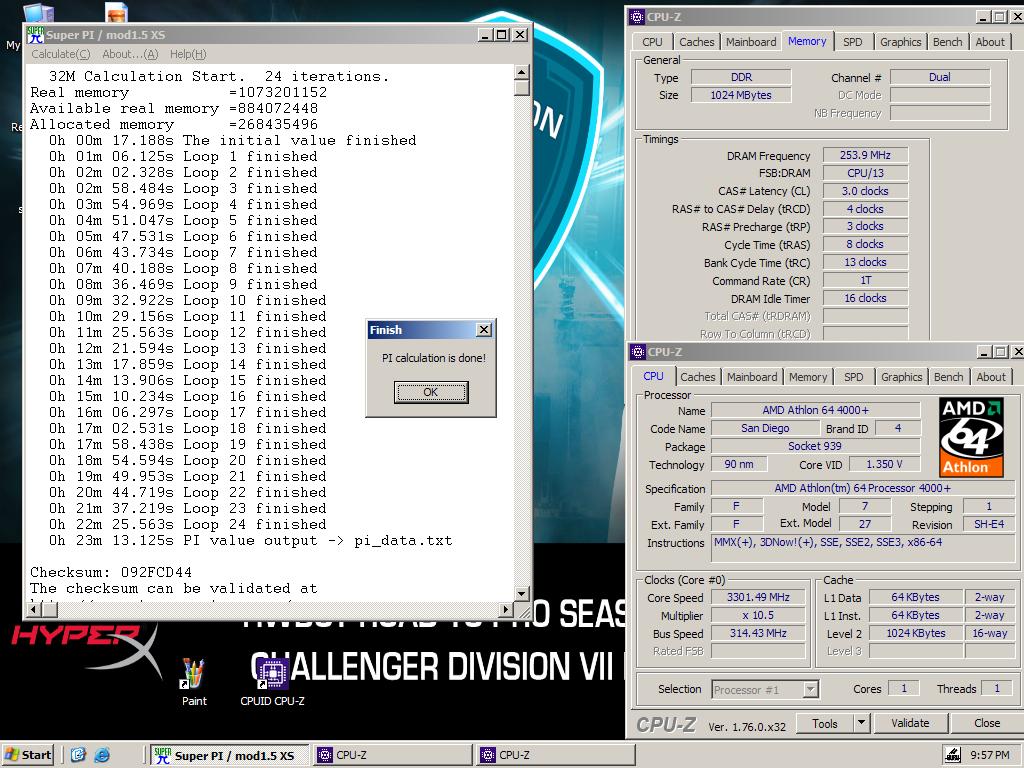
Task: Activate the first CPU-Z taskbar button
Action: coord(392,755)
